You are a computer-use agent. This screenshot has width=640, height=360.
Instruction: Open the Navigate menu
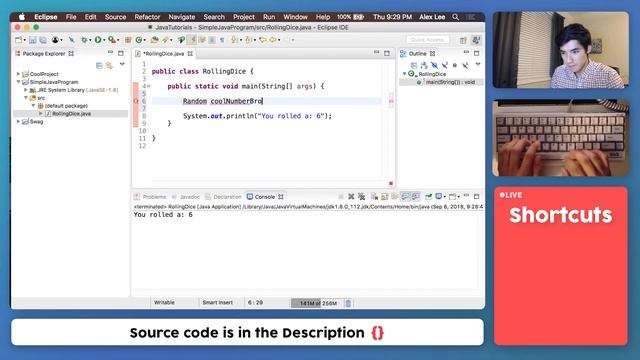[x=182, y=17]
